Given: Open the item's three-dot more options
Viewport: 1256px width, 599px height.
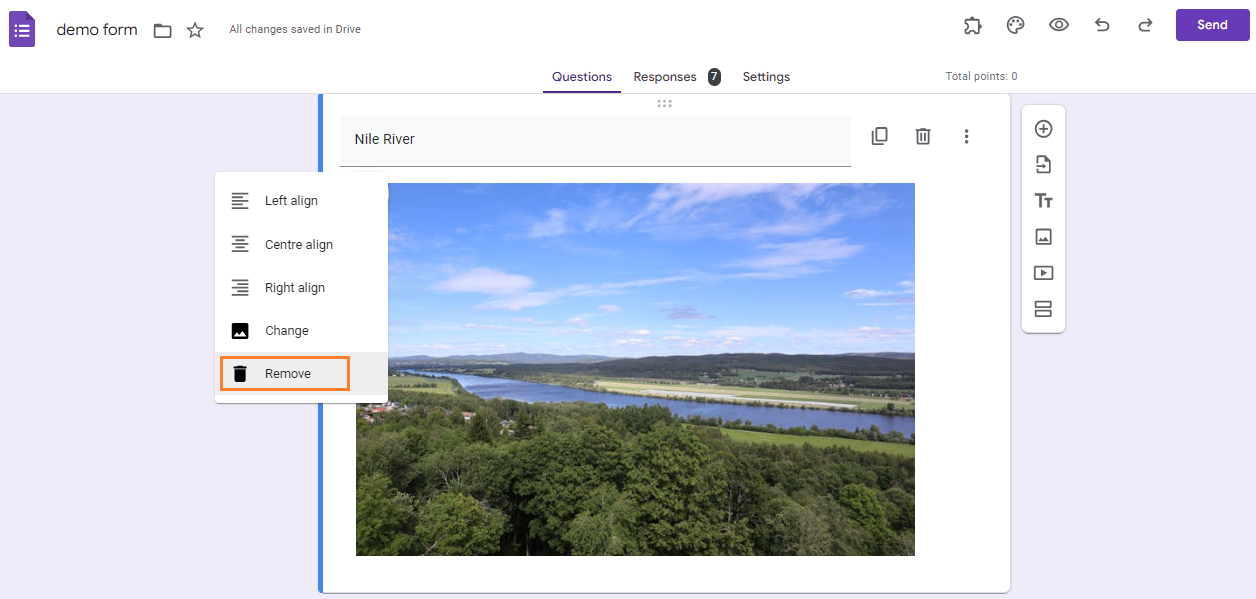Looking at the screenshot, I should click(966, 136).
